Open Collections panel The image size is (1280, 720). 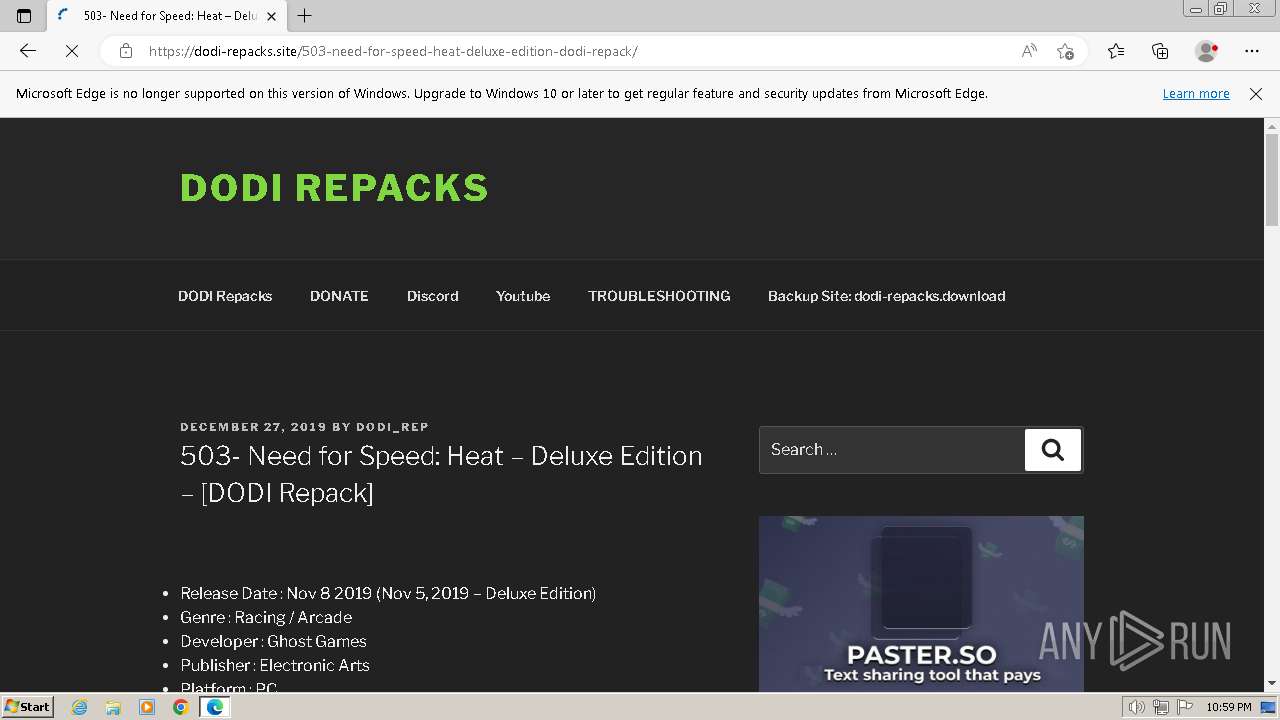[x=1160, y=51]
